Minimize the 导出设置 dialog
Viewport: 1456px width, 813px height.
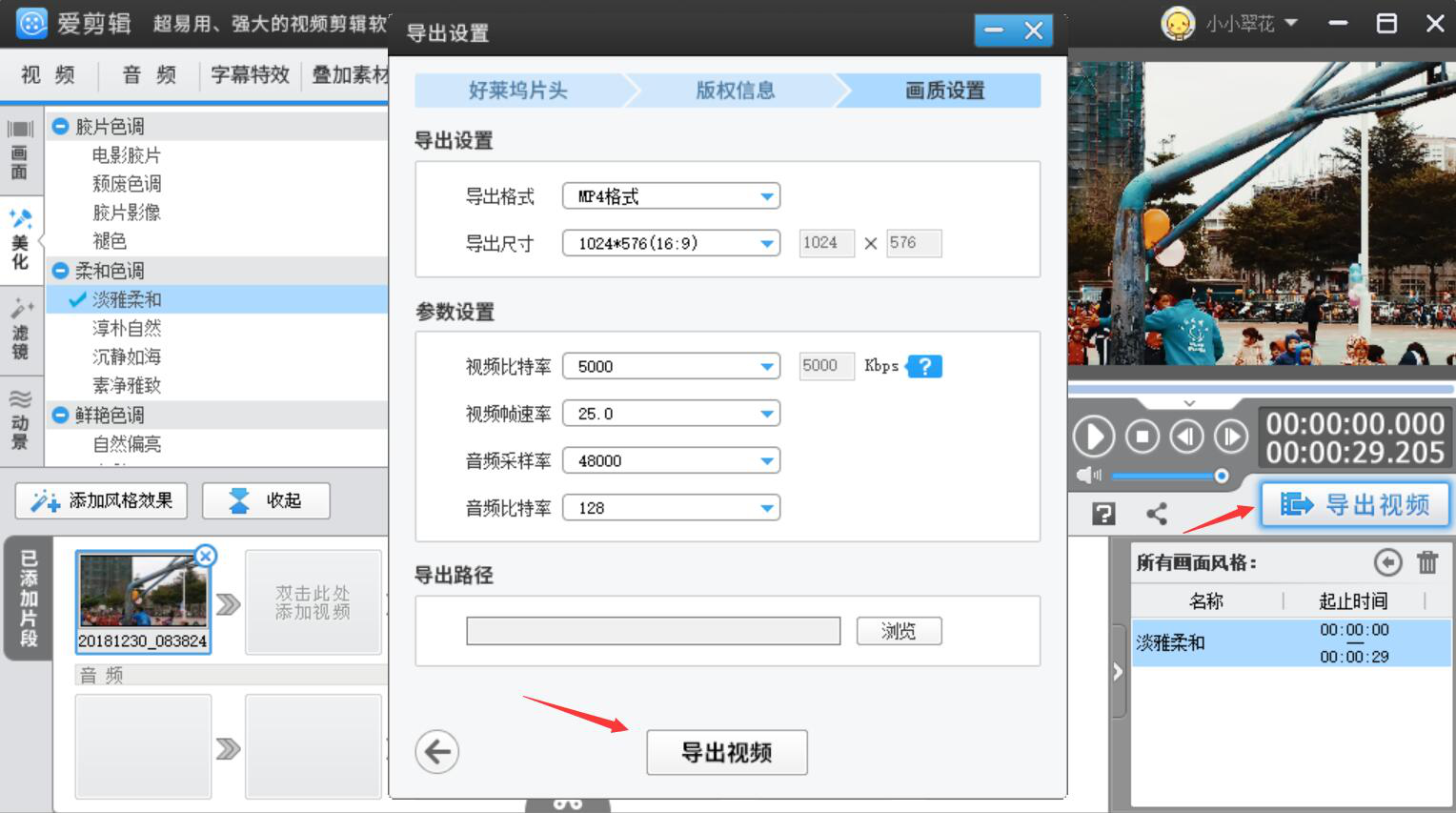coord(994,30)
